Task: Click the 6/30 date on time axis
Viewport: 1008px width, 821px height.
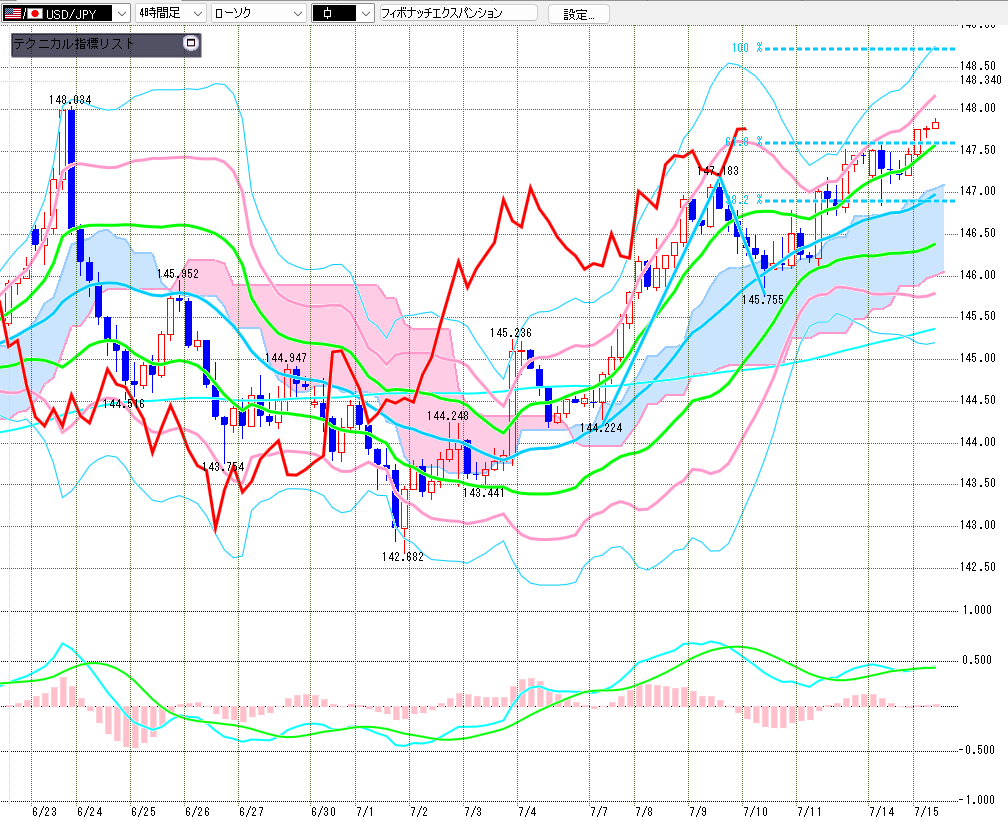Action: point(323,811)
